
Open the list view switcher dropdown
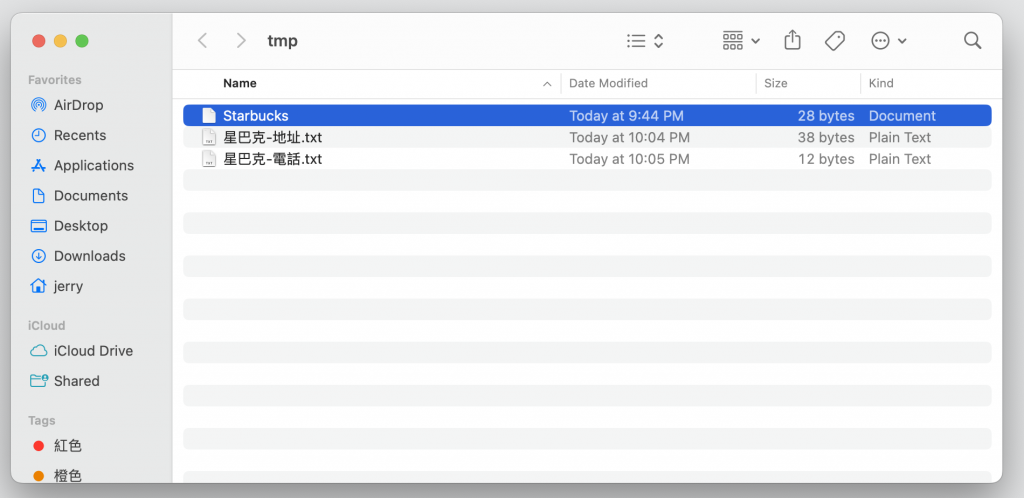click(x=645, y=40)
